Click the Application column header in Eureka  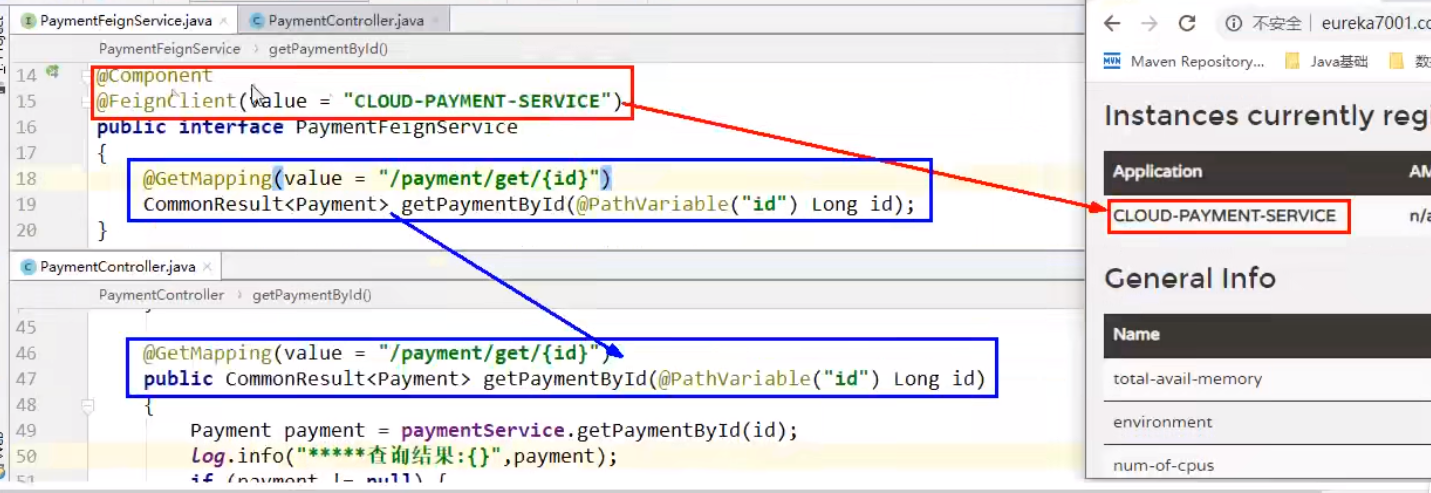(1157, 172)
